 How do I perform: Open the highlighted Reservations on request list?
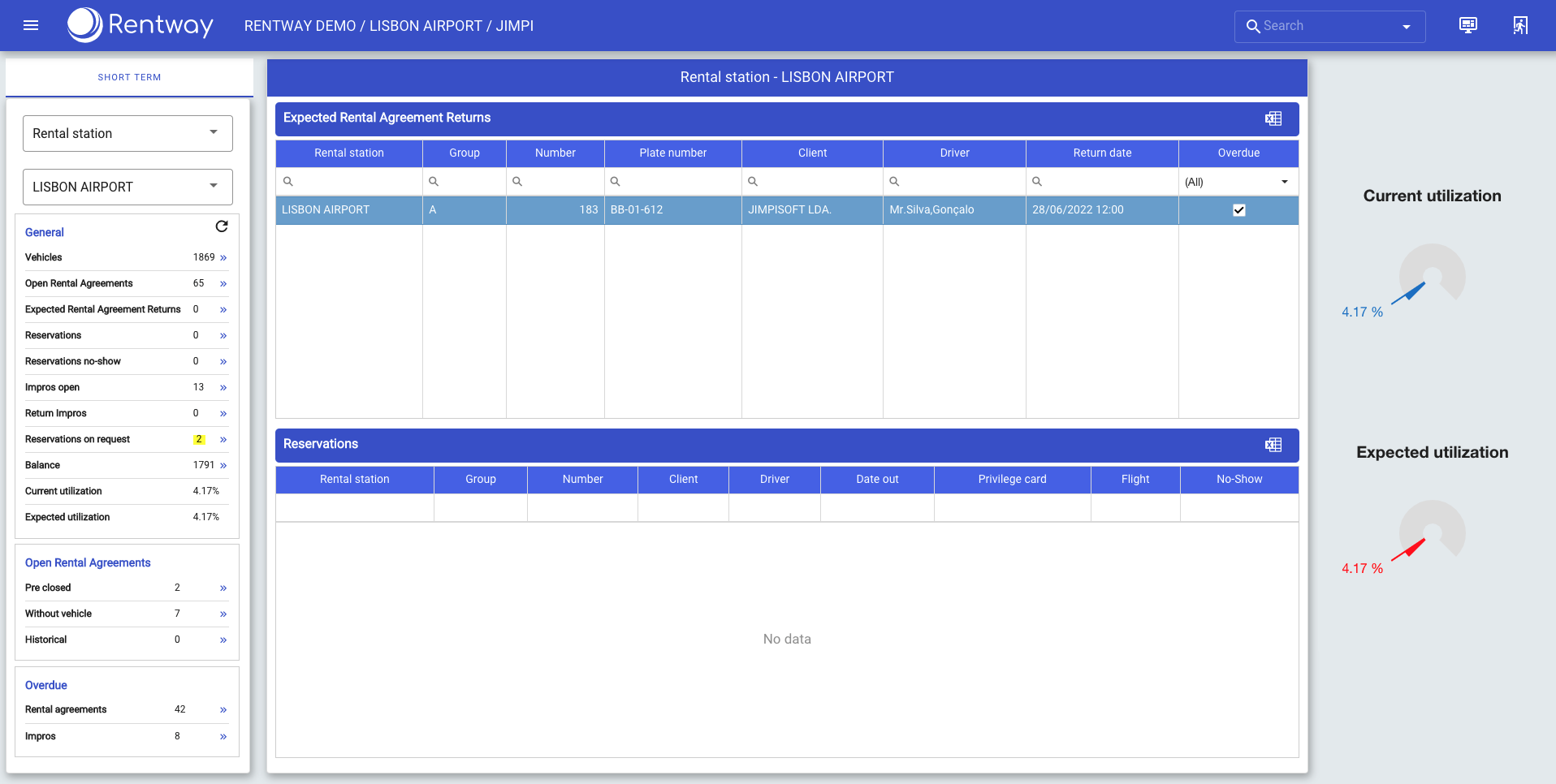click(x=222, y=439)
